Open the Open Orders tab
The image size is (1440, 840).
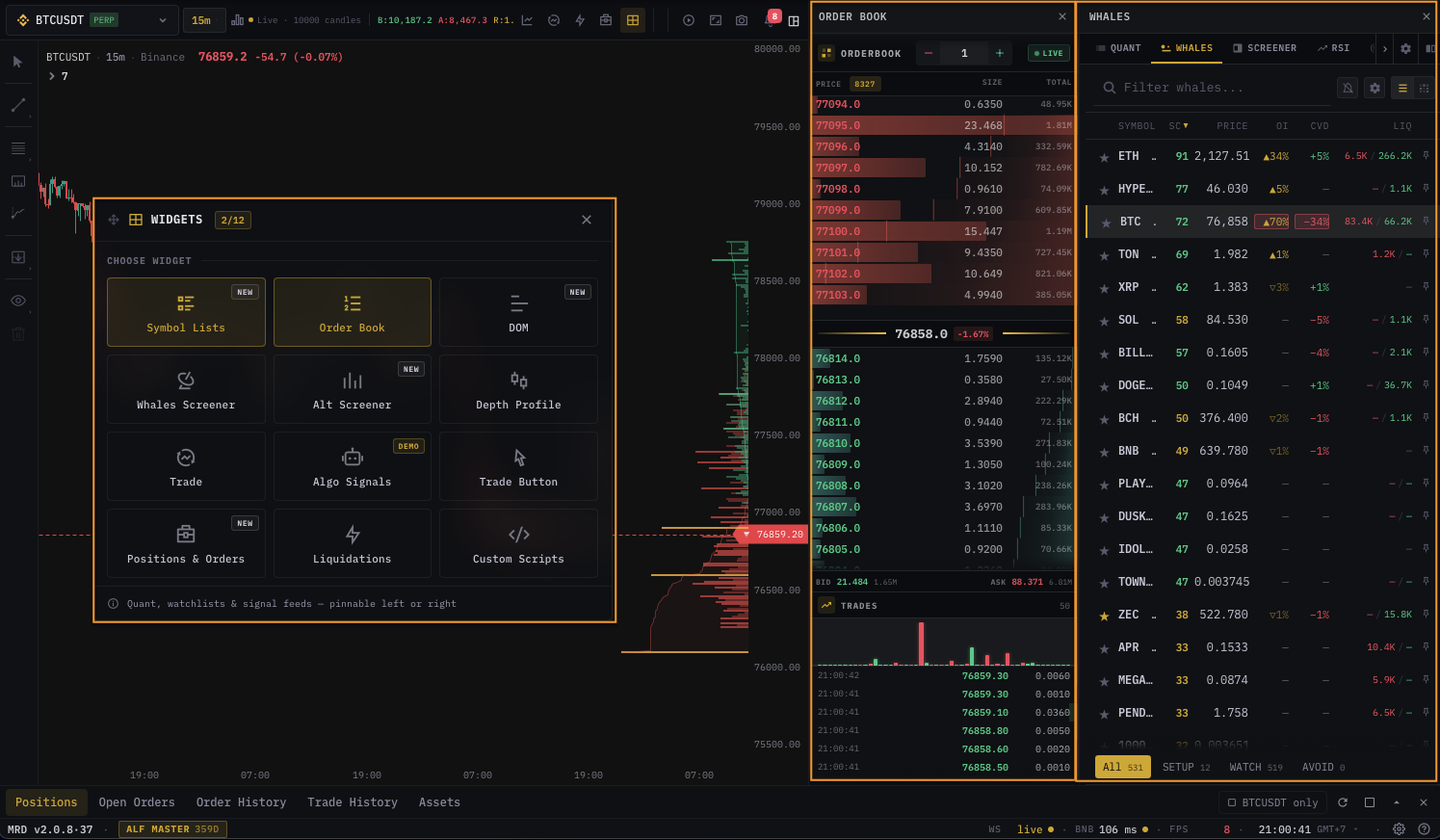tap(137, 802)
